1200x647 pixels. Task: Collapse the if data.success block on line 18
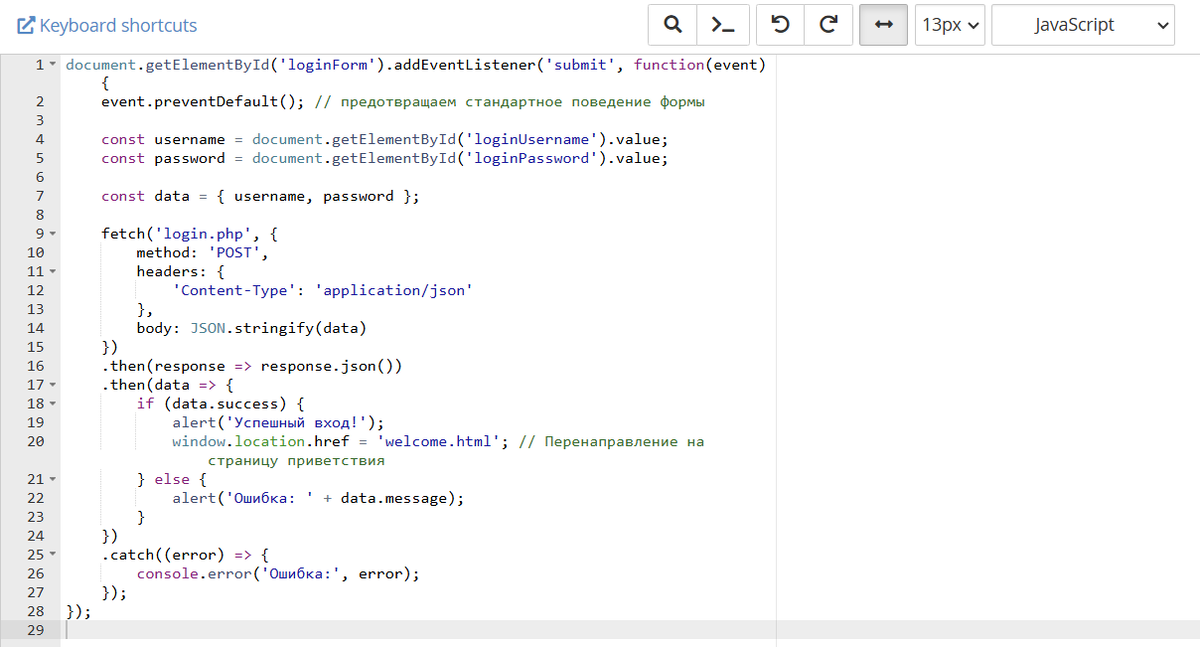point(52,403)
